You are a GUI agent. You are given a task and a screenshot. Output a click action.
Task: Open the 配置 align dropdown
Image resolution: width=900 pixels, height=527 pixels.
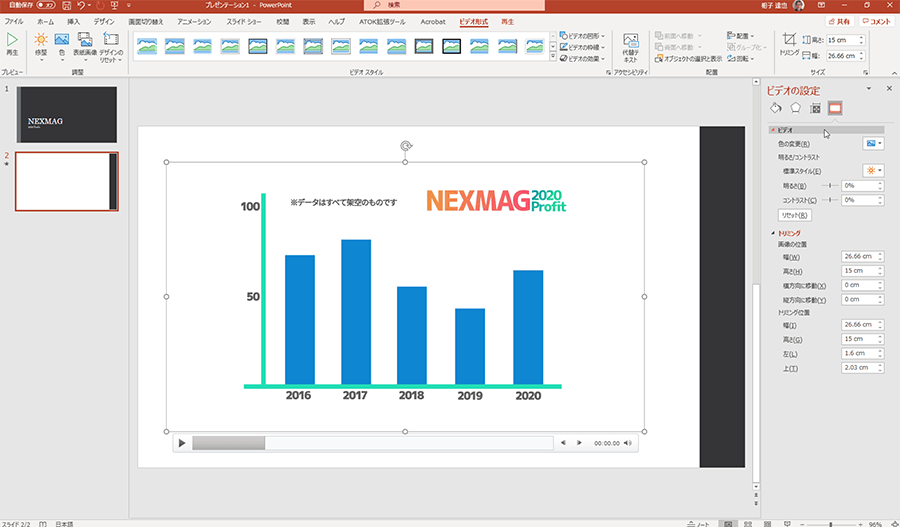click(740, 36)
